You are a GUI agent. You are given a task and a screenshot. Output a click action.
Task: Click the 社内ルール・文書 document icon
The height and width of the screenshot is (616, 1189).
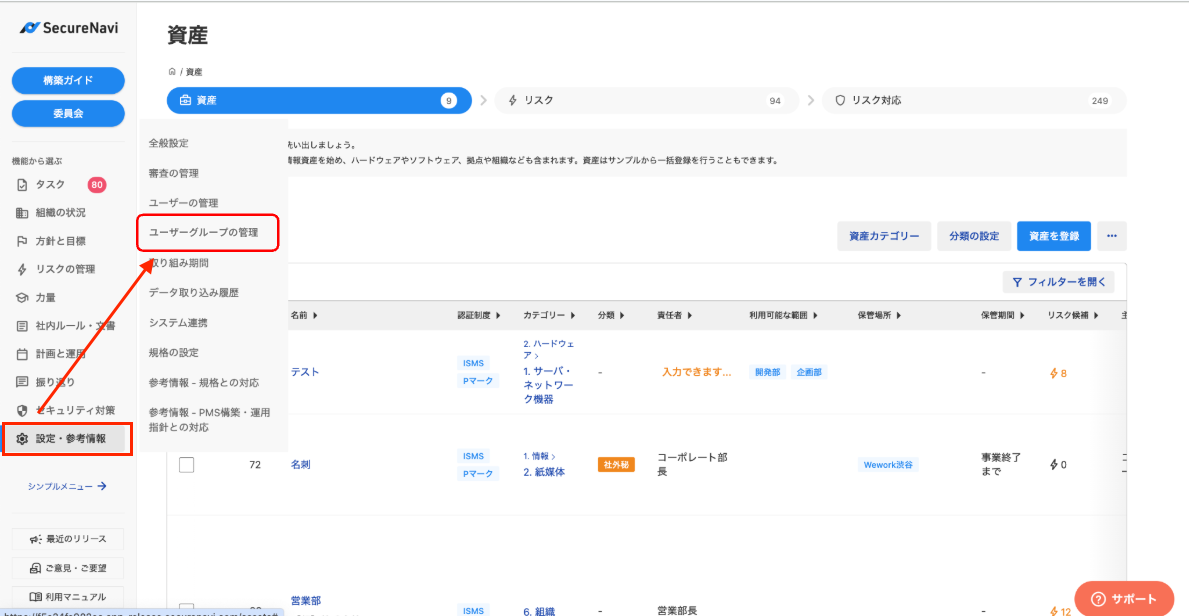pyautogui.click(x=22, y=325)
